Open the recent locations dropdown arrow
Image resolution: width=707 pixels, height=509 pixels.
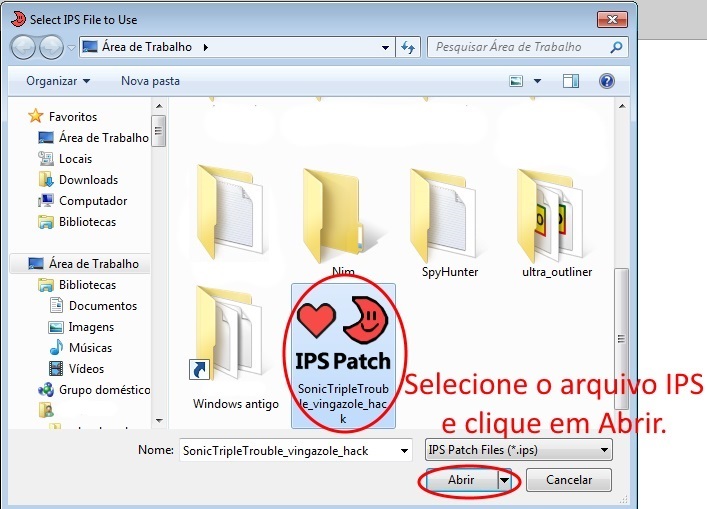point(71,47)
